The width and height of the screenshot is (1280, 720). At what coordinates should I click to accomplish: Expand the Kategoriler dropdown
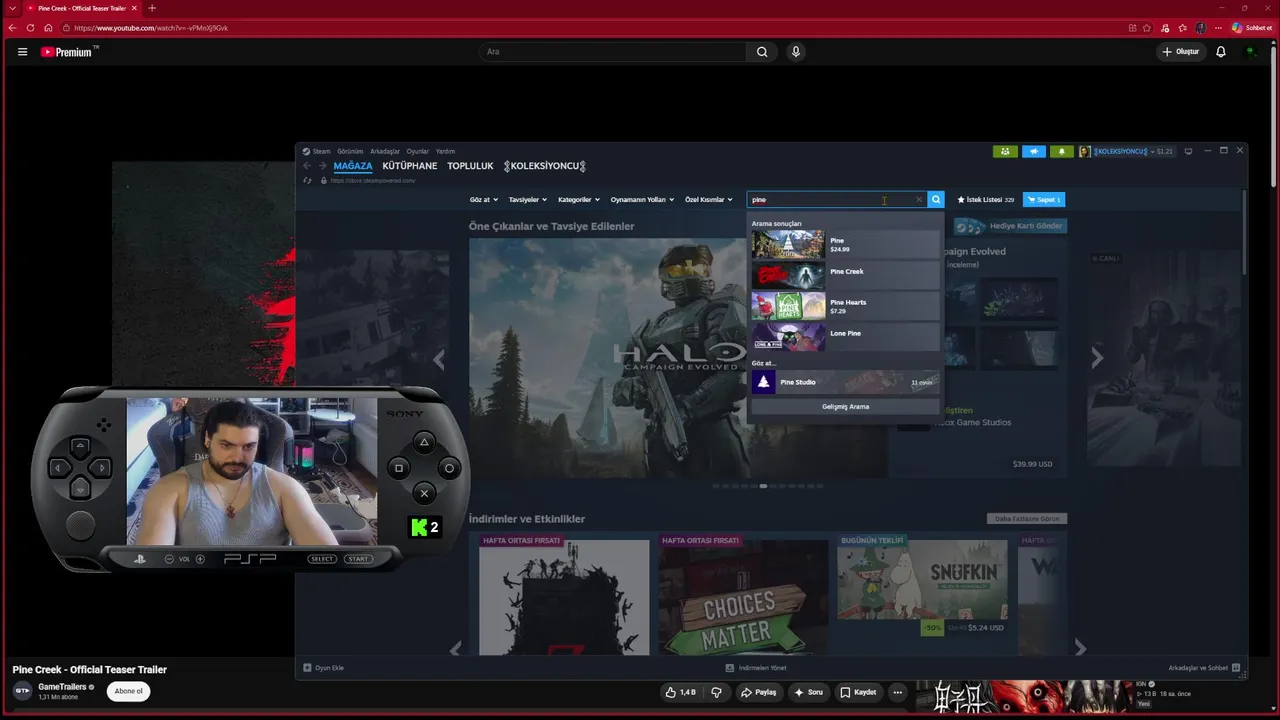click(x=579, y=200)
